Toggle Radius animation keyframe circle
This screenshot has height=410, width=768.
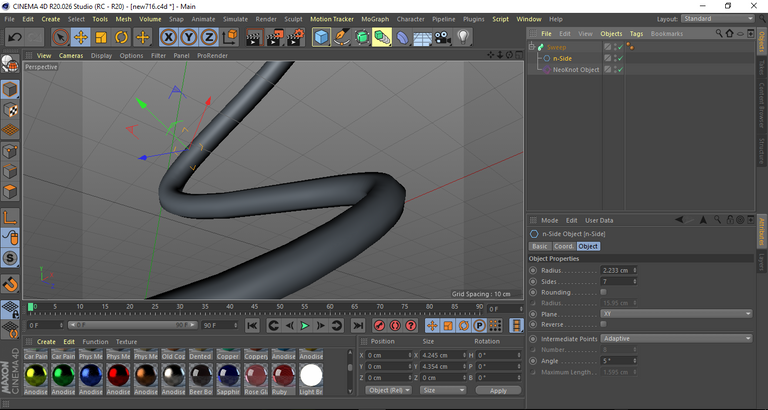[533, 270]
